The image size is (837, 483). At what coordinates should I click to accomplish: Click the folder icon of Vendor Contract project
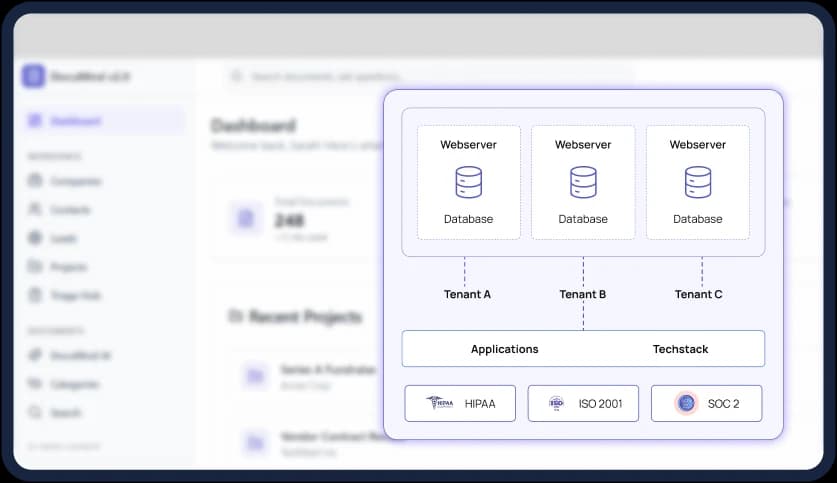point(255,443)
